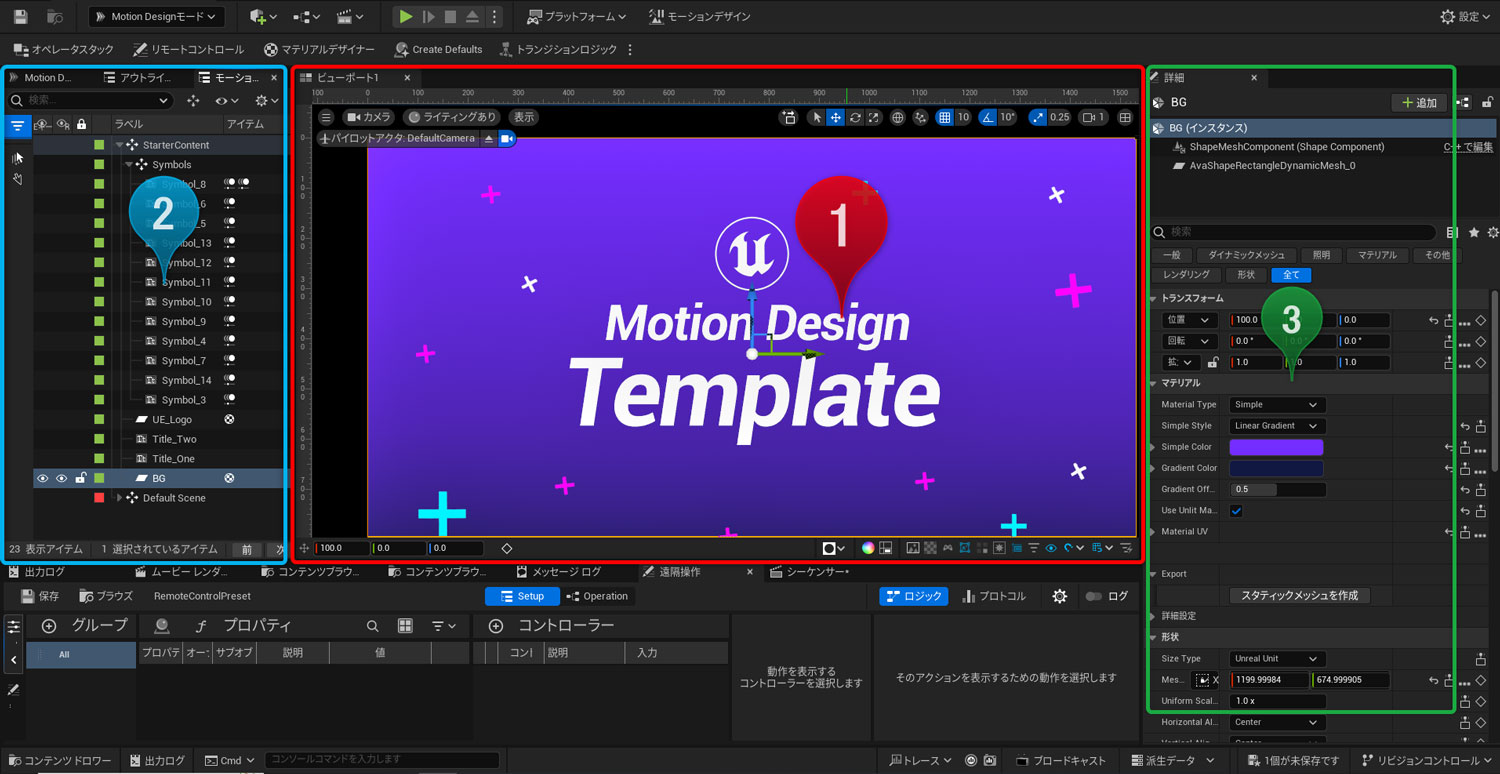The image size is (1500, 774).
Task: Hide the BG layer with eye toggle
Action: (x=44, y=478)
